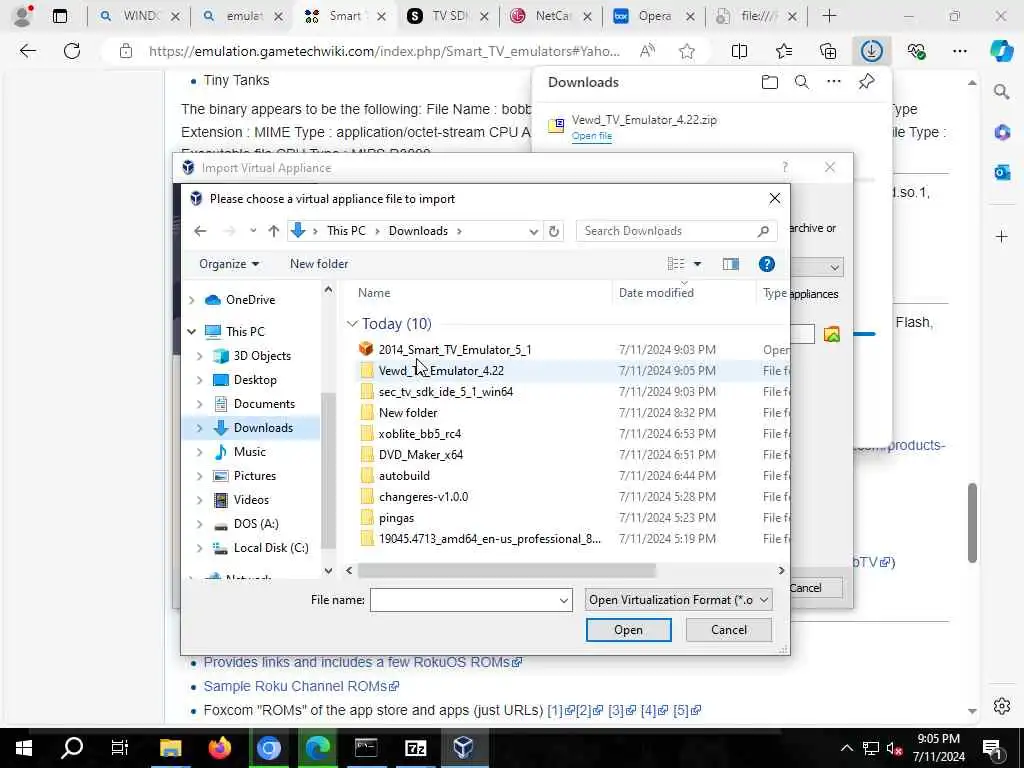
Task: Click Edge Downloads toolbar button
Action: tap(872, 51)
